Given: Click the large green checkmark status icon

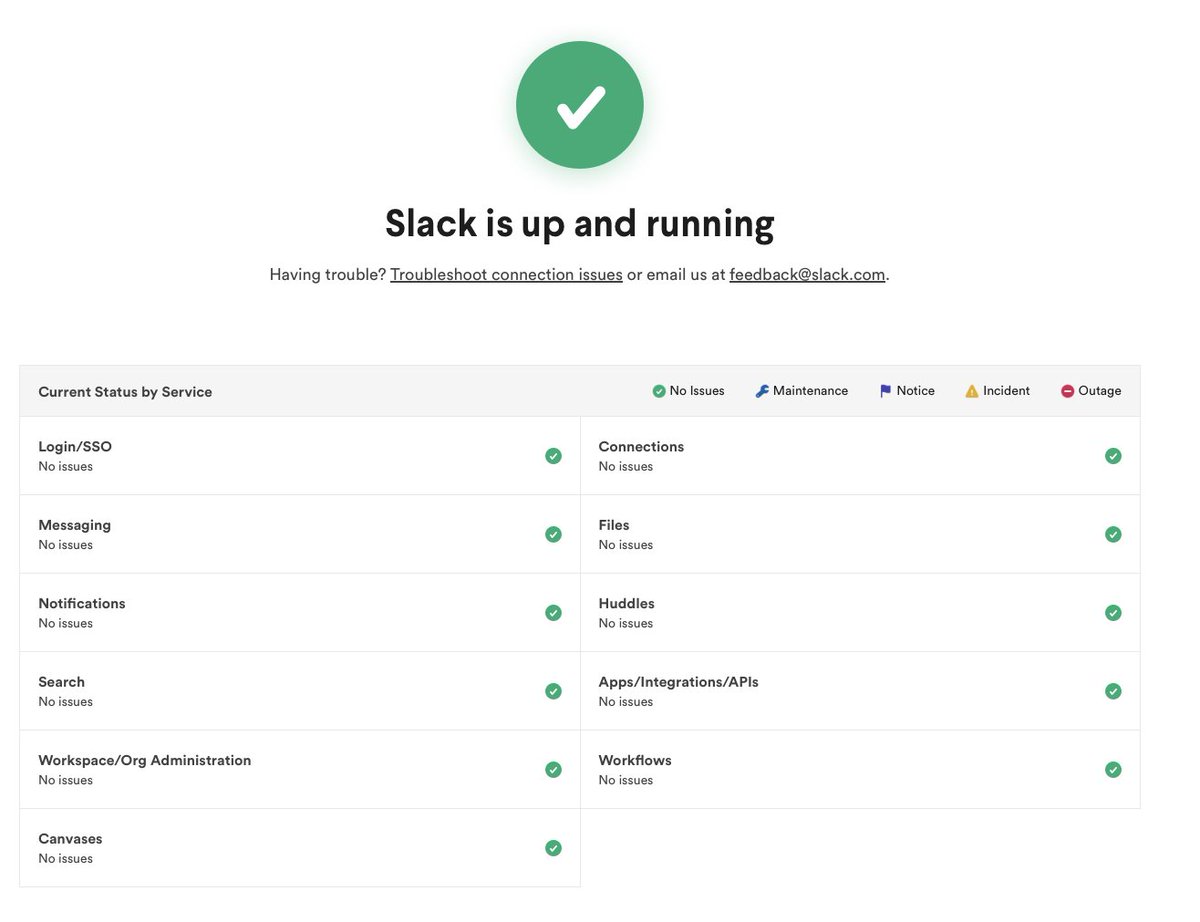Looking at the screenshot, I should tap(580, 105).
